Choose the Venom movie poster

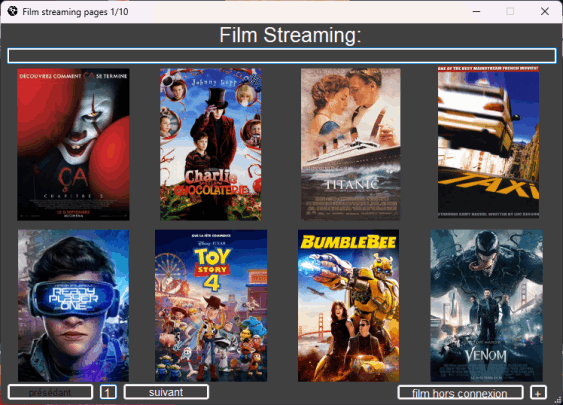[x=487, y=306]
